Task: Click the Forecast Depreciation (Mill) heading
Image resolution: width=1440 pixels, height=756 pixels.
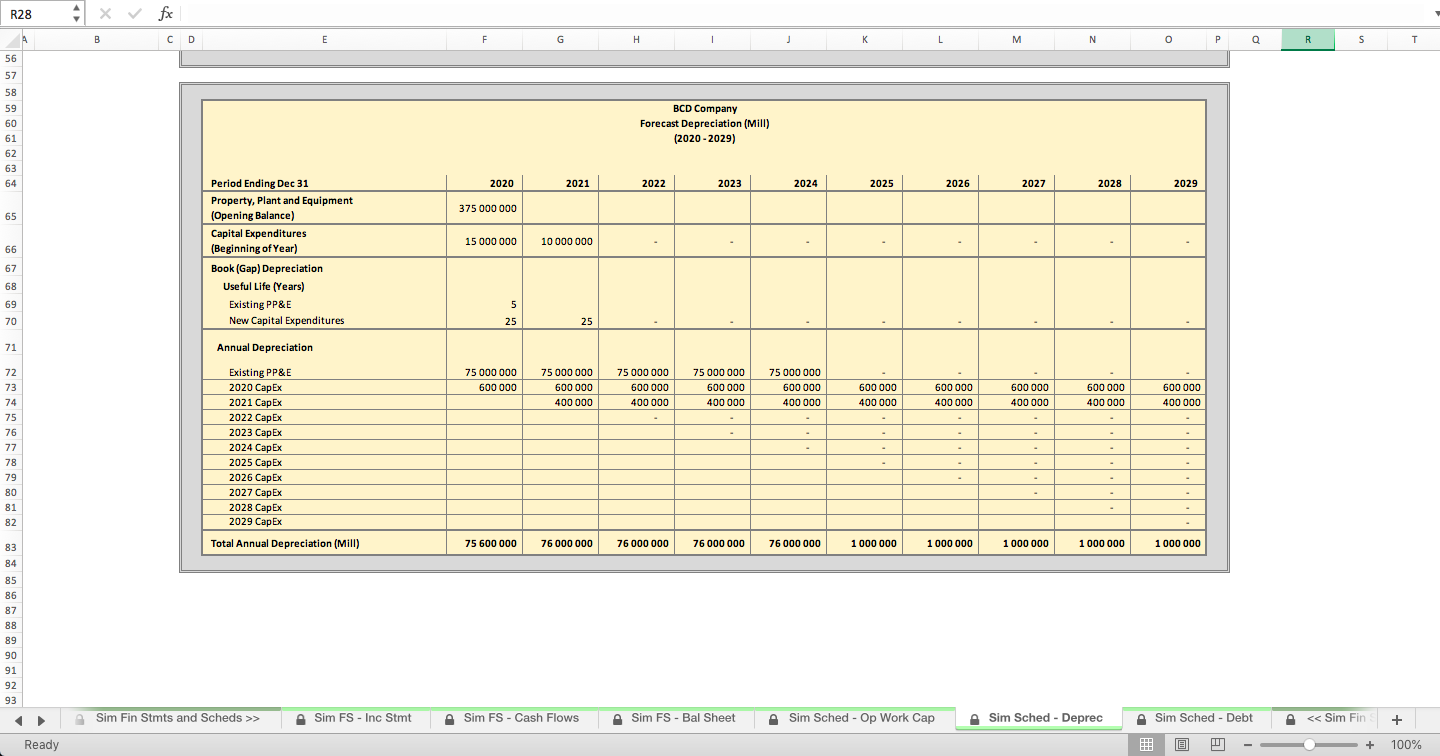Action: coord(705,123)
